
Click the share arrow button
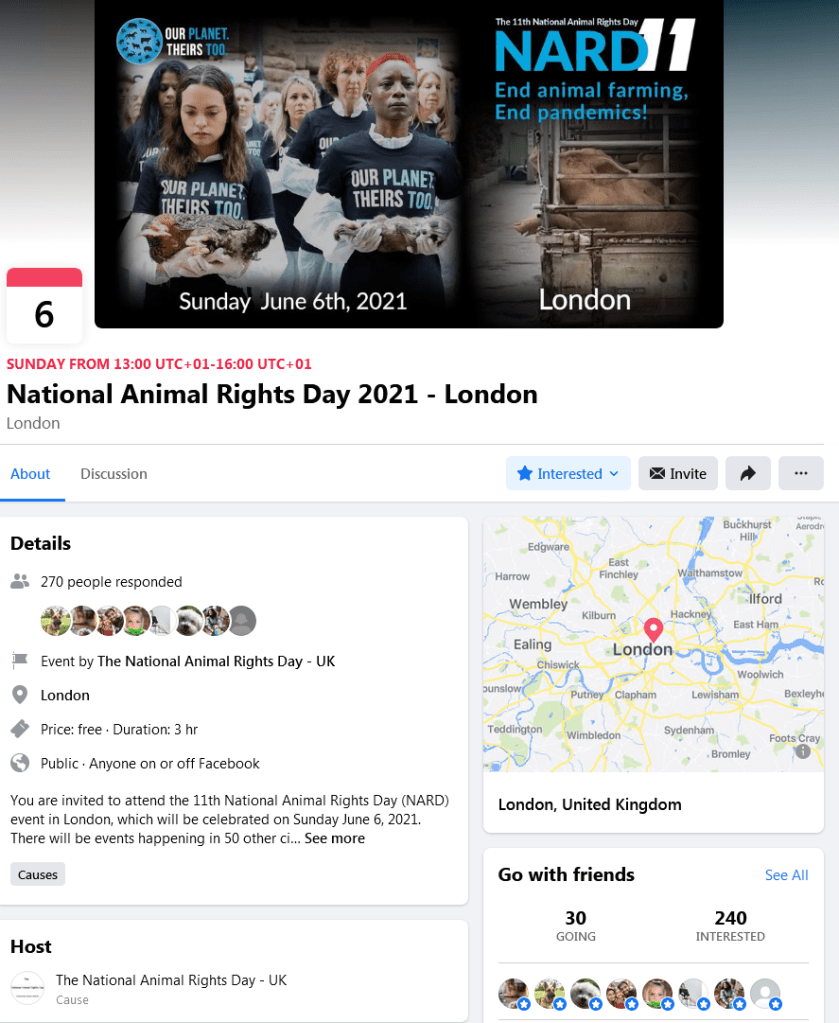point(748,474)
